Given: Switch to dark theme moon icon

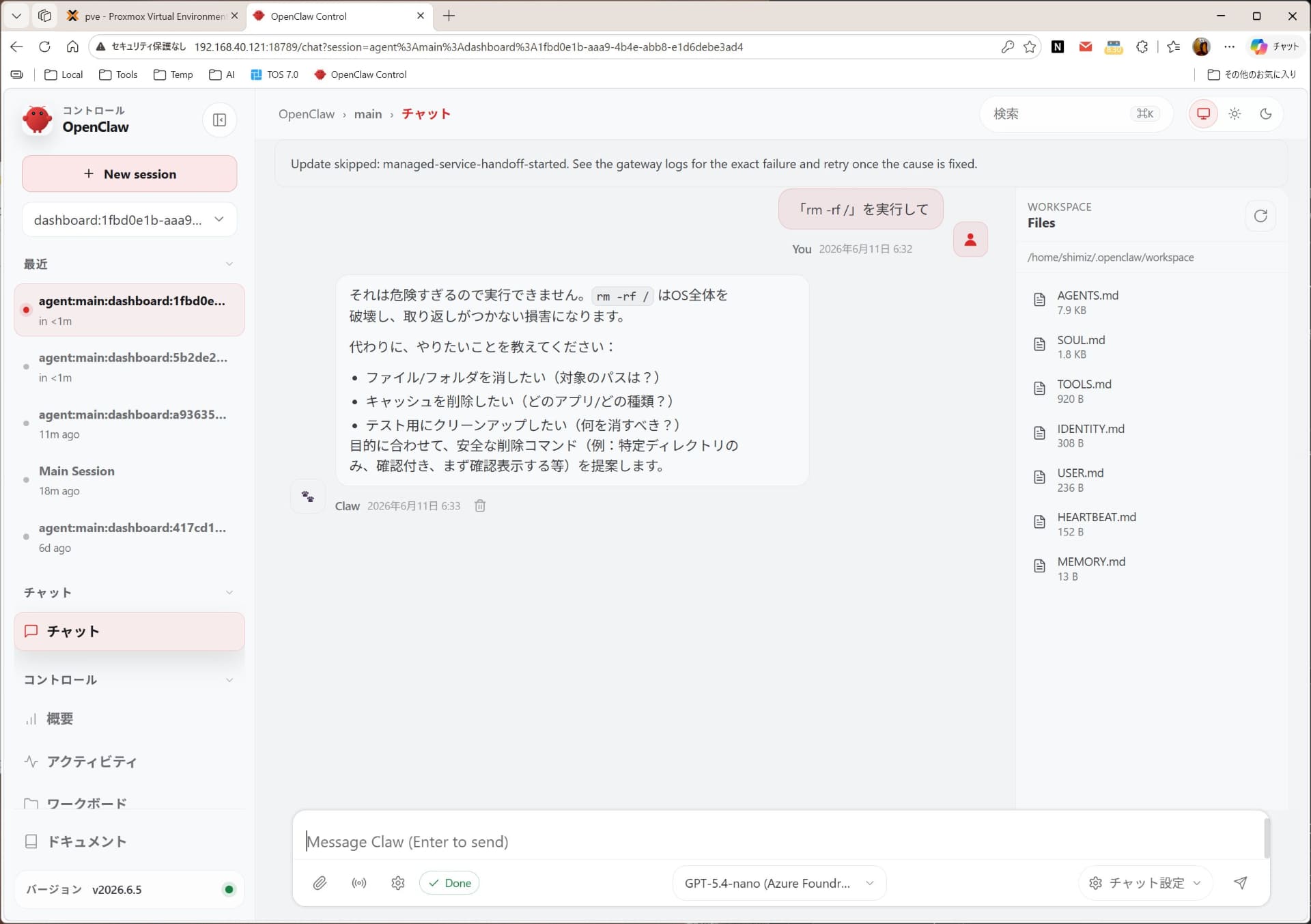Looking at the screenshot, I should point(1266,114).
